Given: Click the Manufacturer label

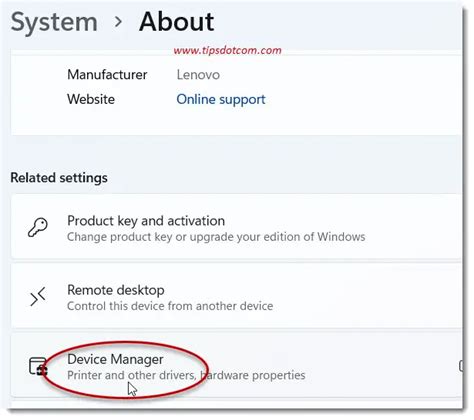Looking at the screenshot, I should 107,75.
